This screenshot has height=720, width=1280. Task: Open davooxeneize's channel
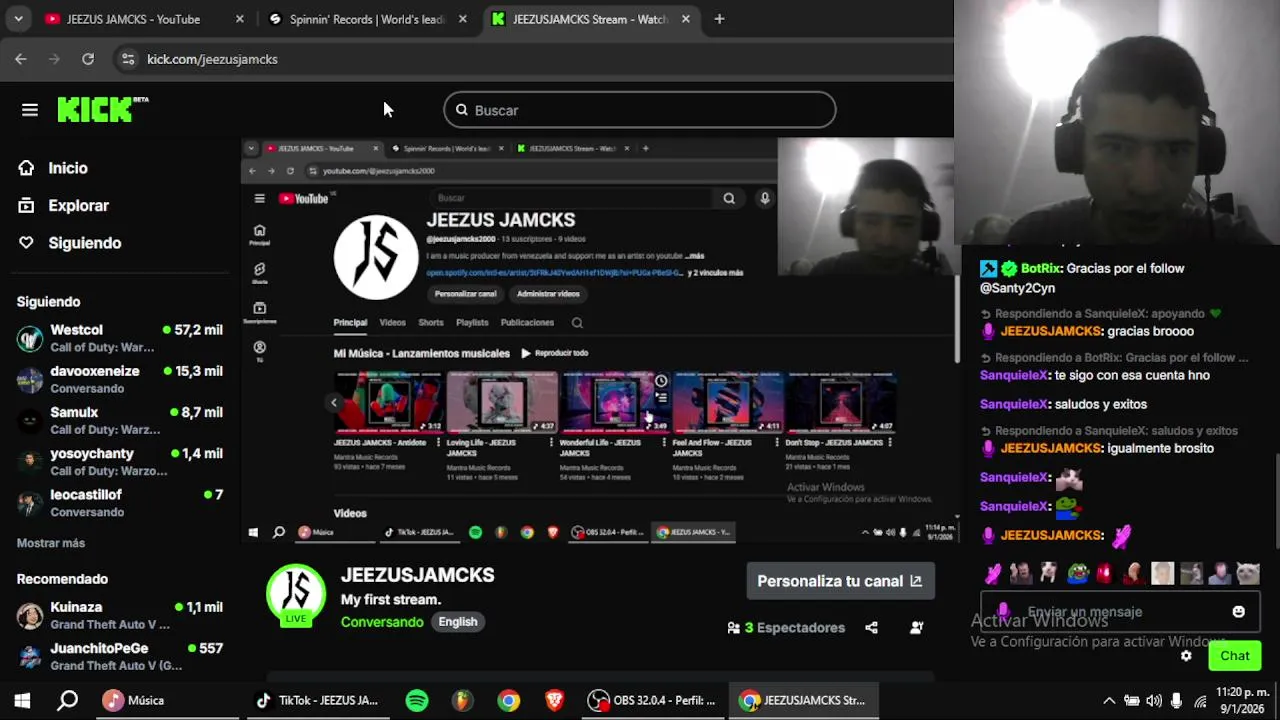120,379
